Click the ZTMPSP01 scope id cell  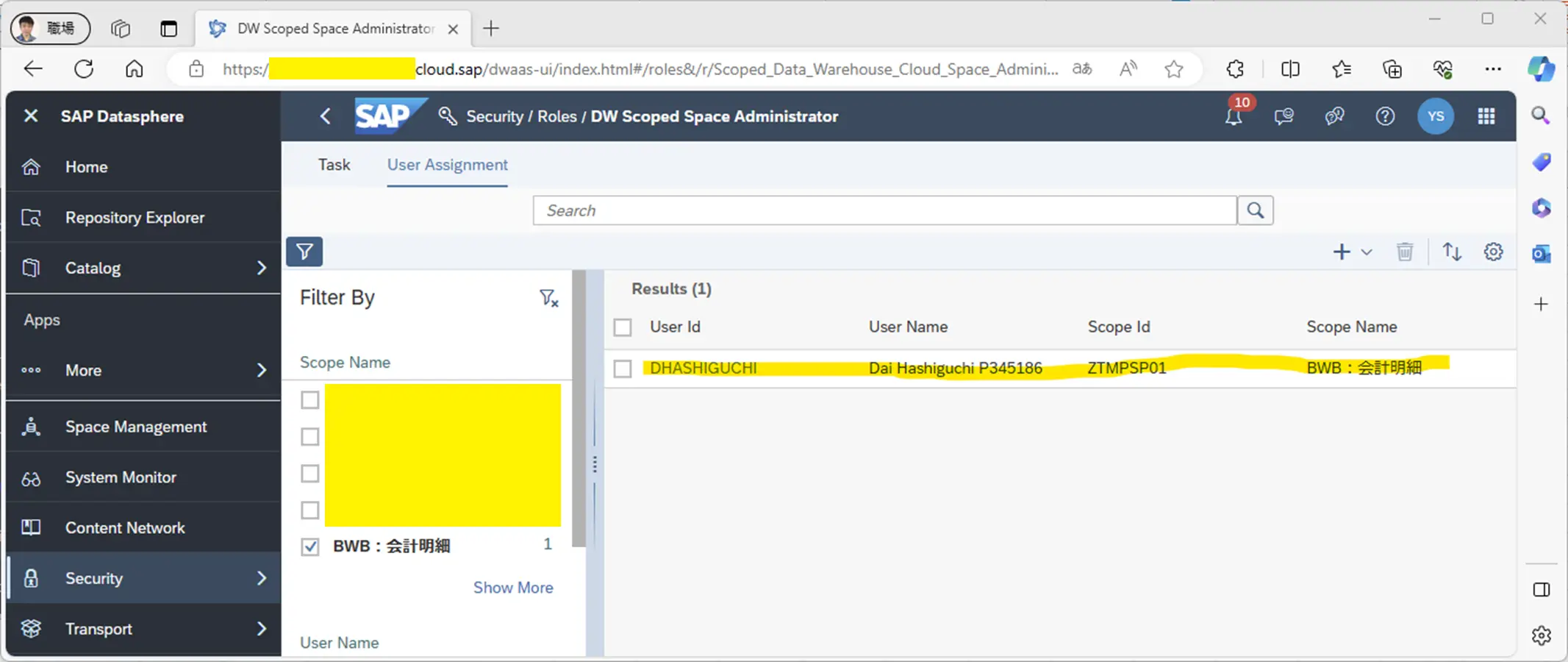pos(1127,368)
